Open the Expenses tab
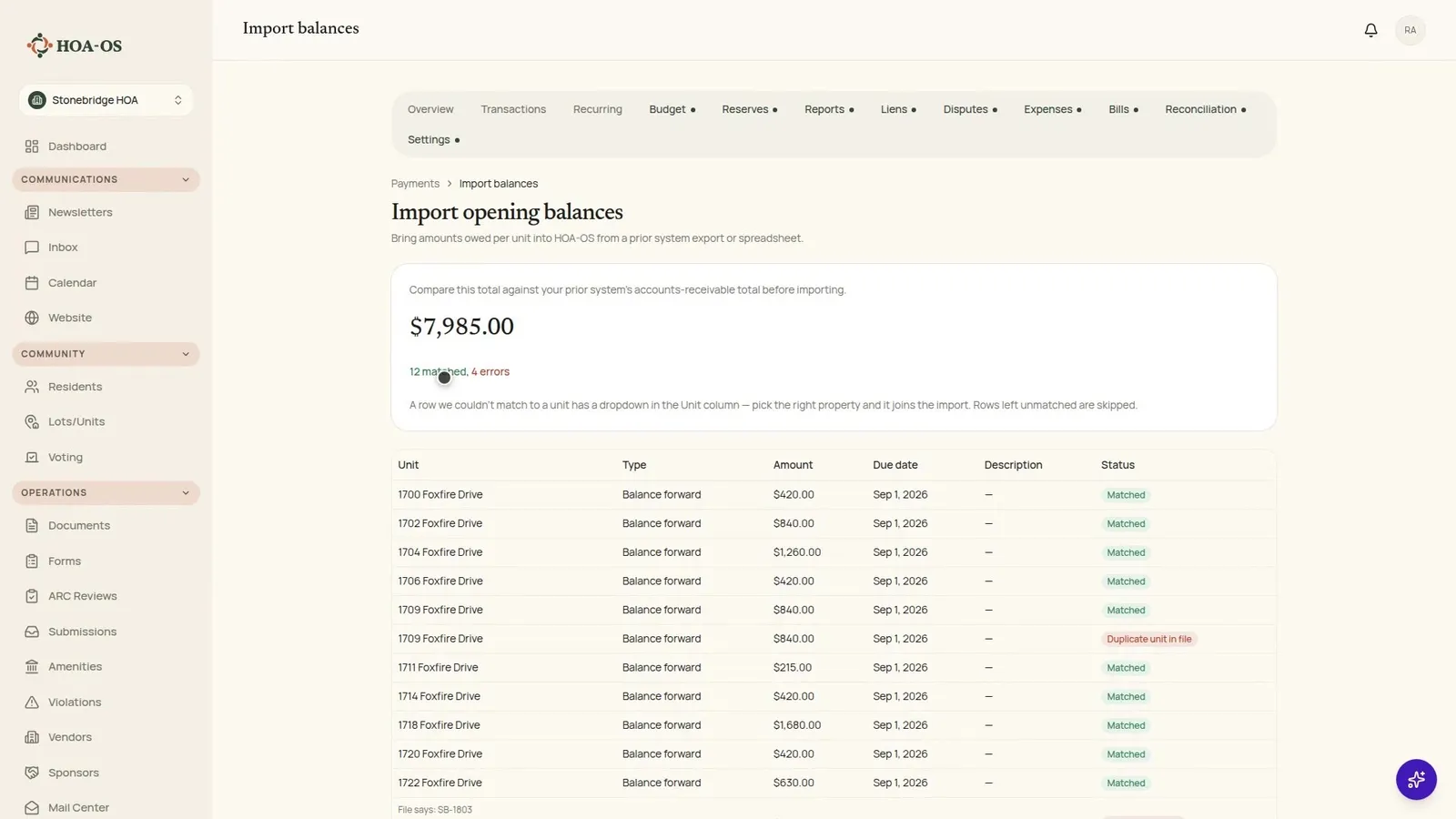This screenshot has height=819, width=1456. pyautogui.click(x=1052, y=109)
